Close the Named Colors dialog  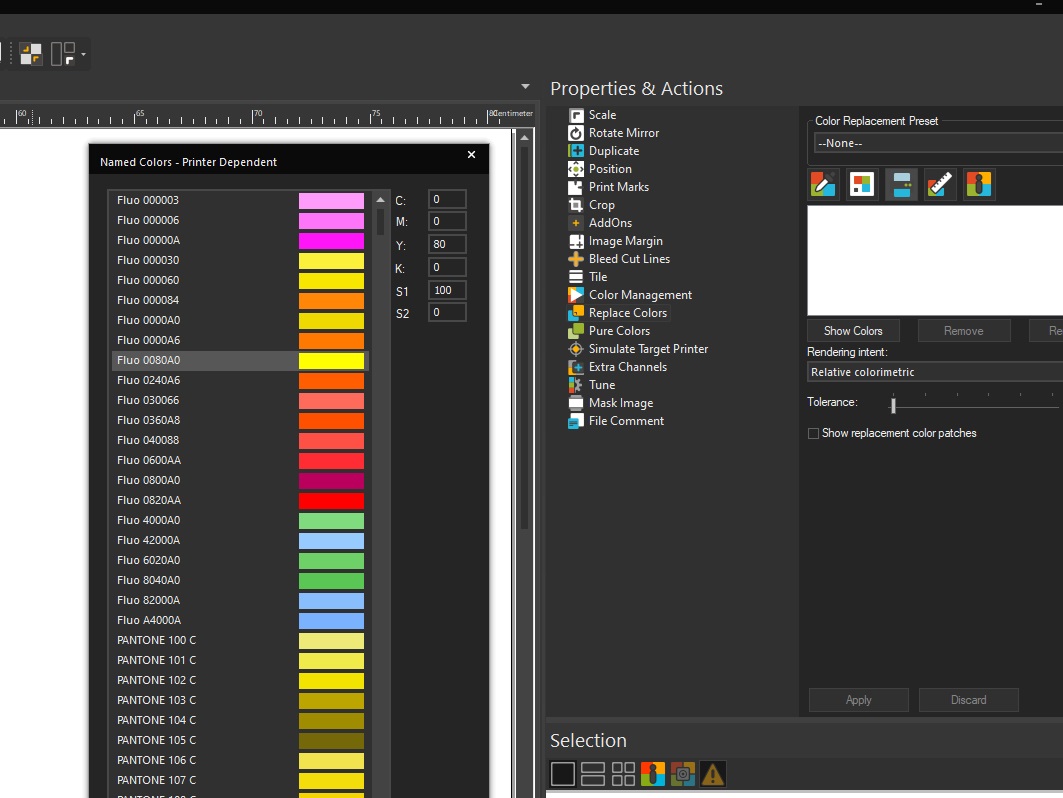coord(471,155)
